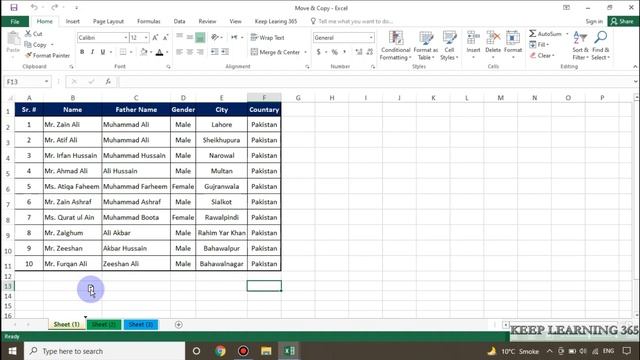Toggle Align Left alignment

(179, 52)
